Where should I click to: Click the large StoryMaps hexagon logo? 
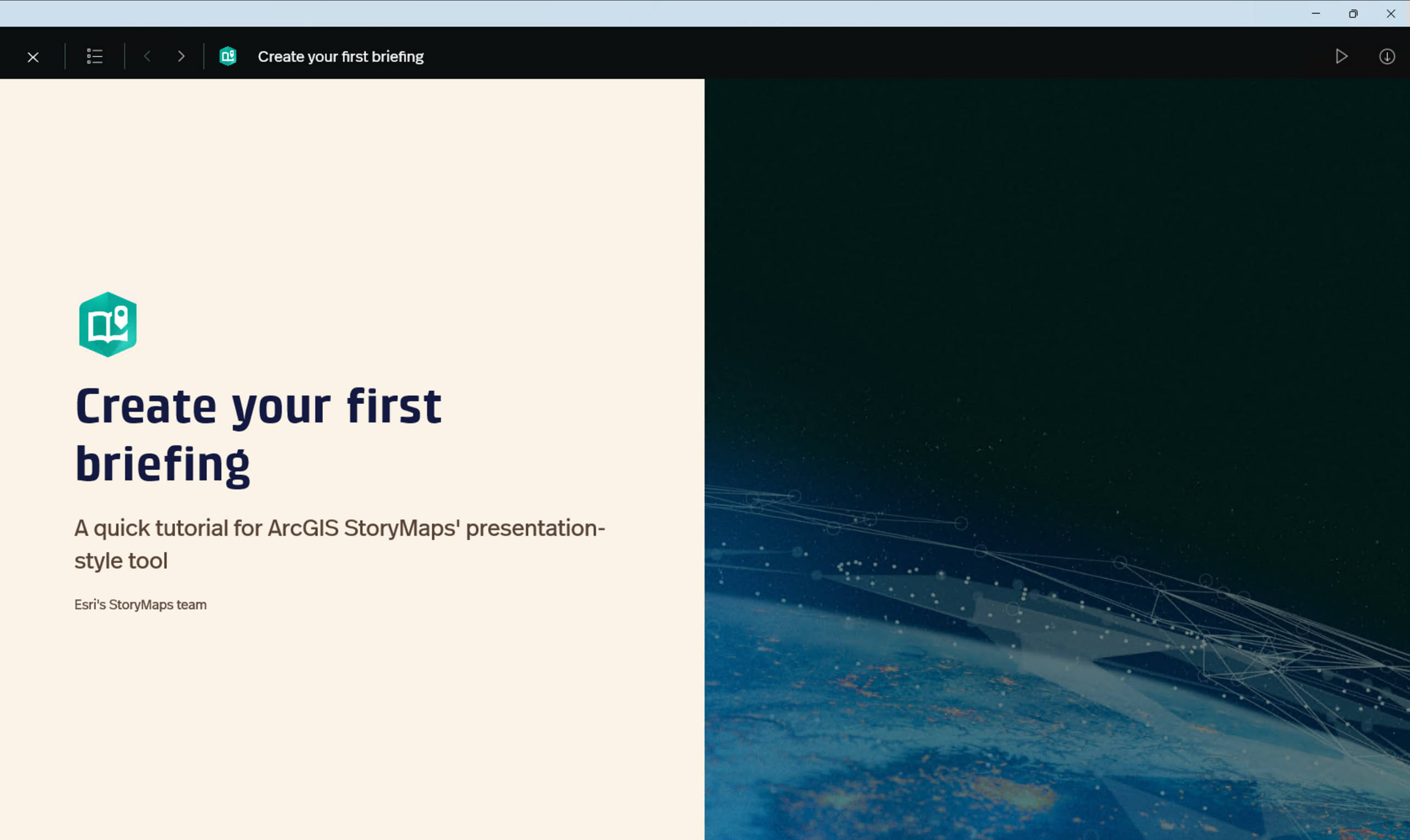(107, 324)
